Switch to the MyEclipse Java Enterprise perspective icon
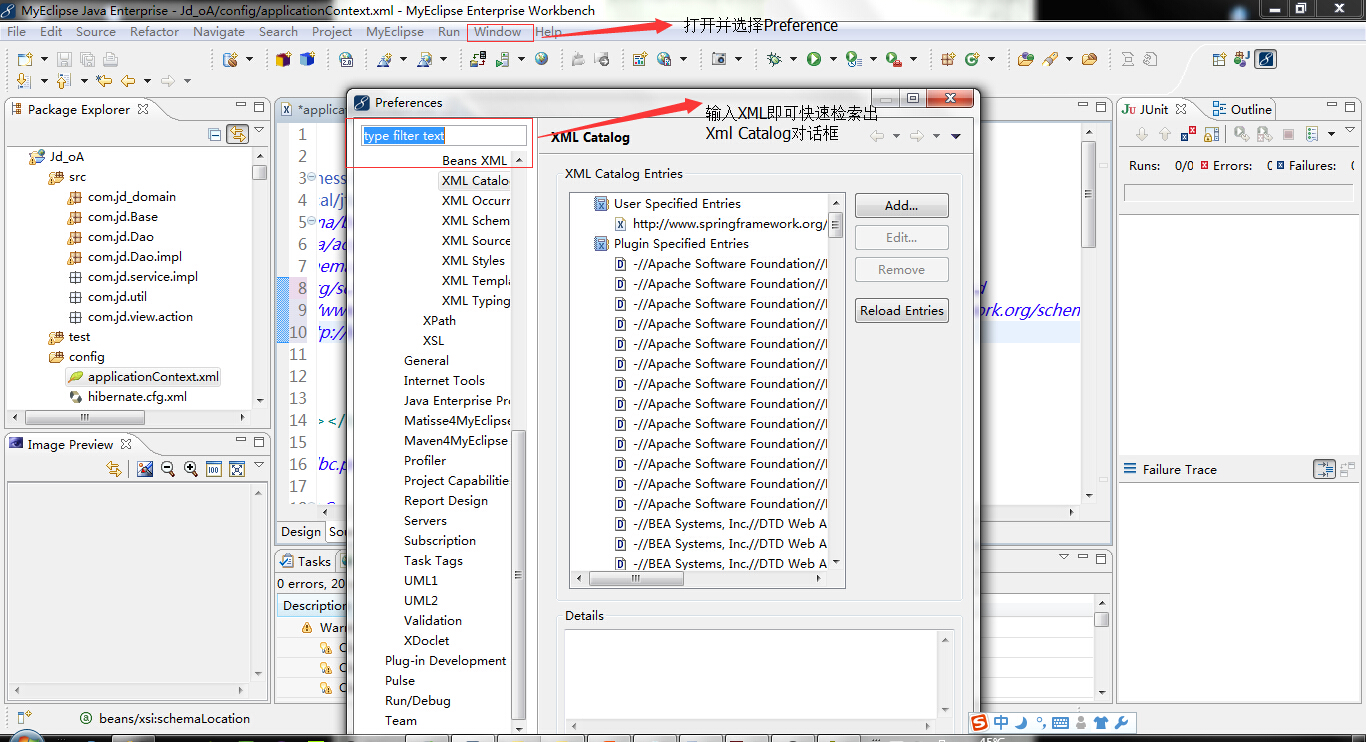This screenshot has height=742, width=1366. (1265, 60)
